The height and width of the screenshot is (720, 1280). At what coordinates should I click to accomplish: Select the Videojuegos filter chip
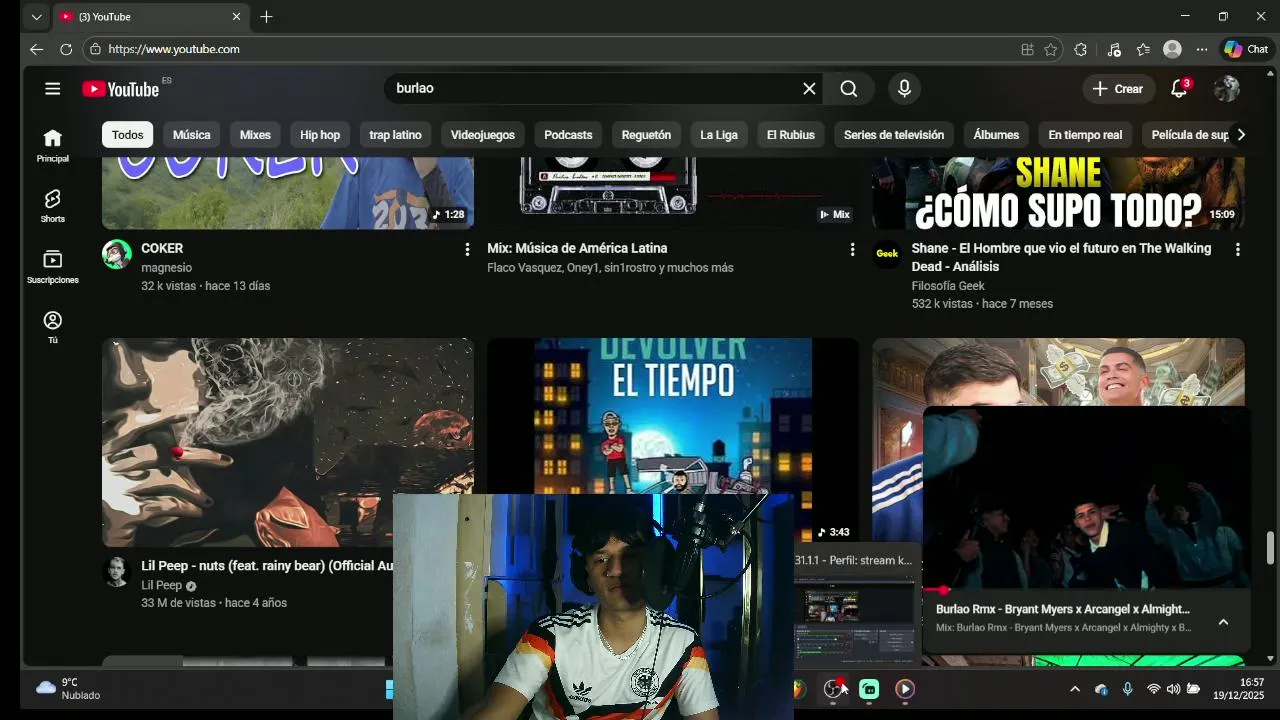[x=483, y=135]
